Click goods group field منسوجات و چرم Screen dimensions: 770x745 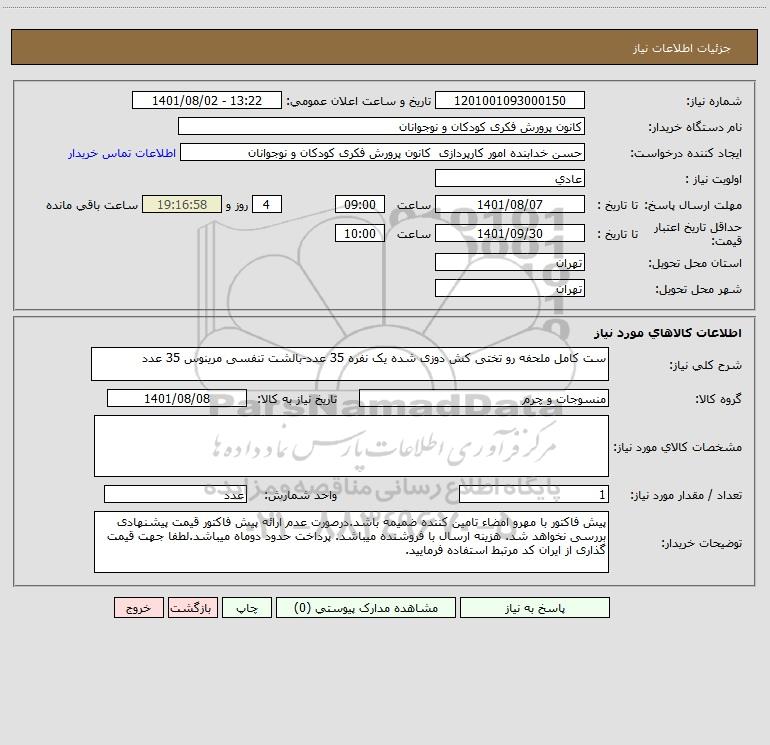[x=484, y=398]
